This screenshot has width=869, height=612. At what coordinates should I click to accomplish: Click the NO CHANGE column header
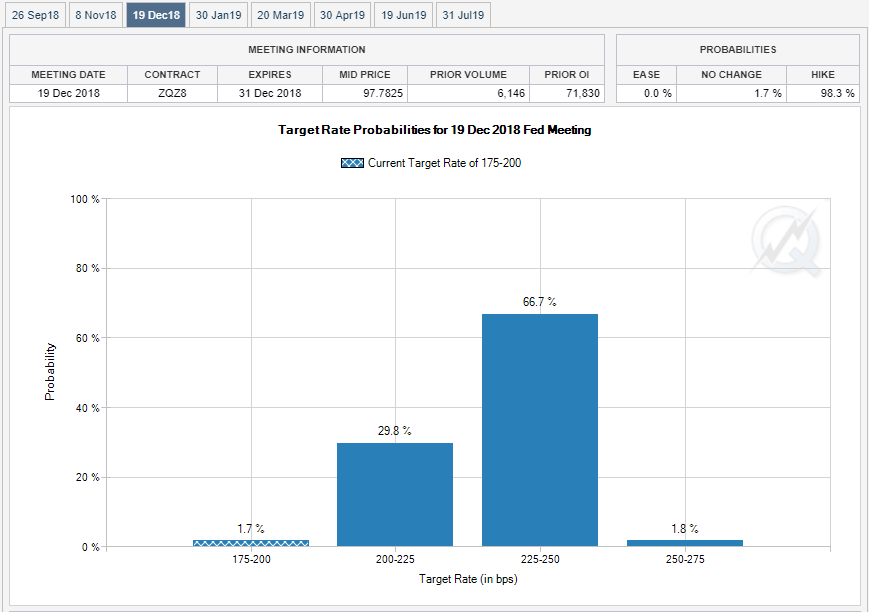pos(731,75)
